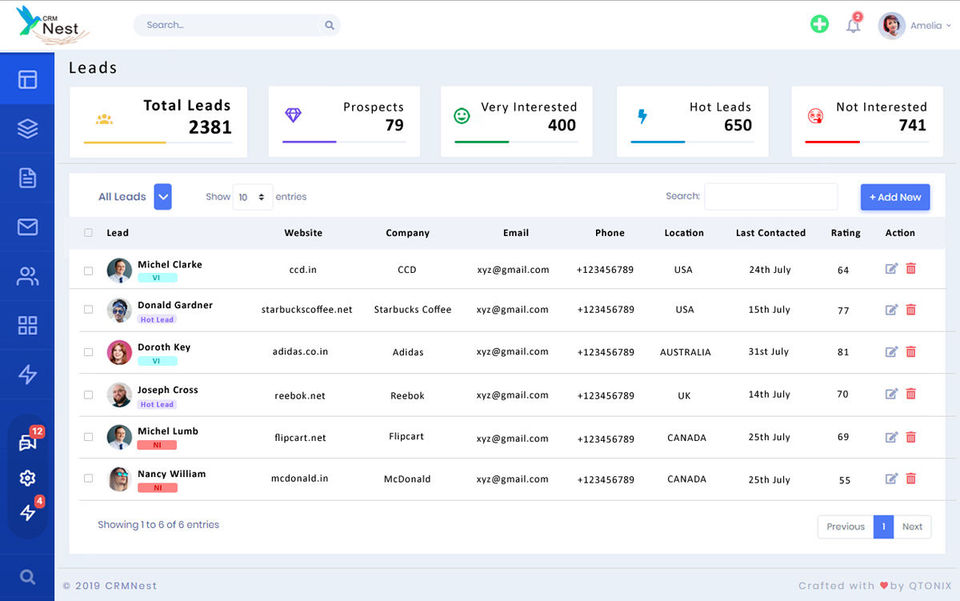This screenshot has height=601, width=960.
Task: Delete the Doroth Key lead
Action: pos(911,351)
